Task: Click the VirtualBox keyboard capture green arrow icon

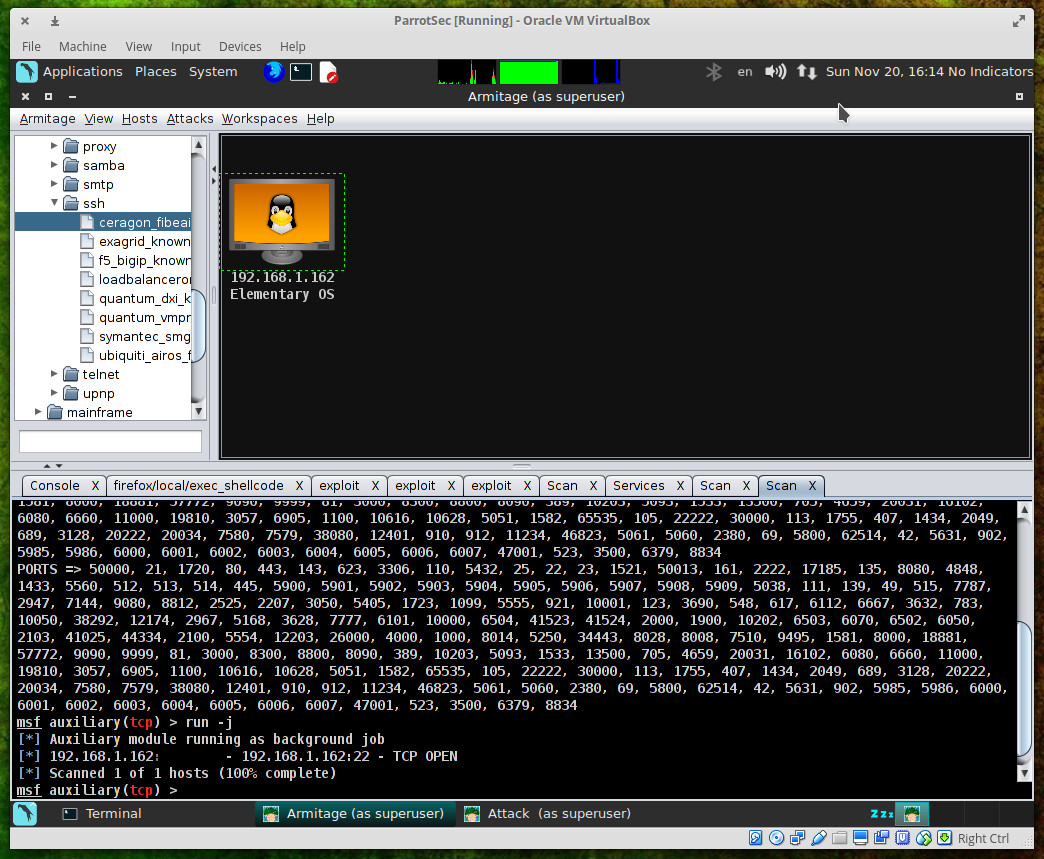Action: pyautogui.click(x=944, y=838)
